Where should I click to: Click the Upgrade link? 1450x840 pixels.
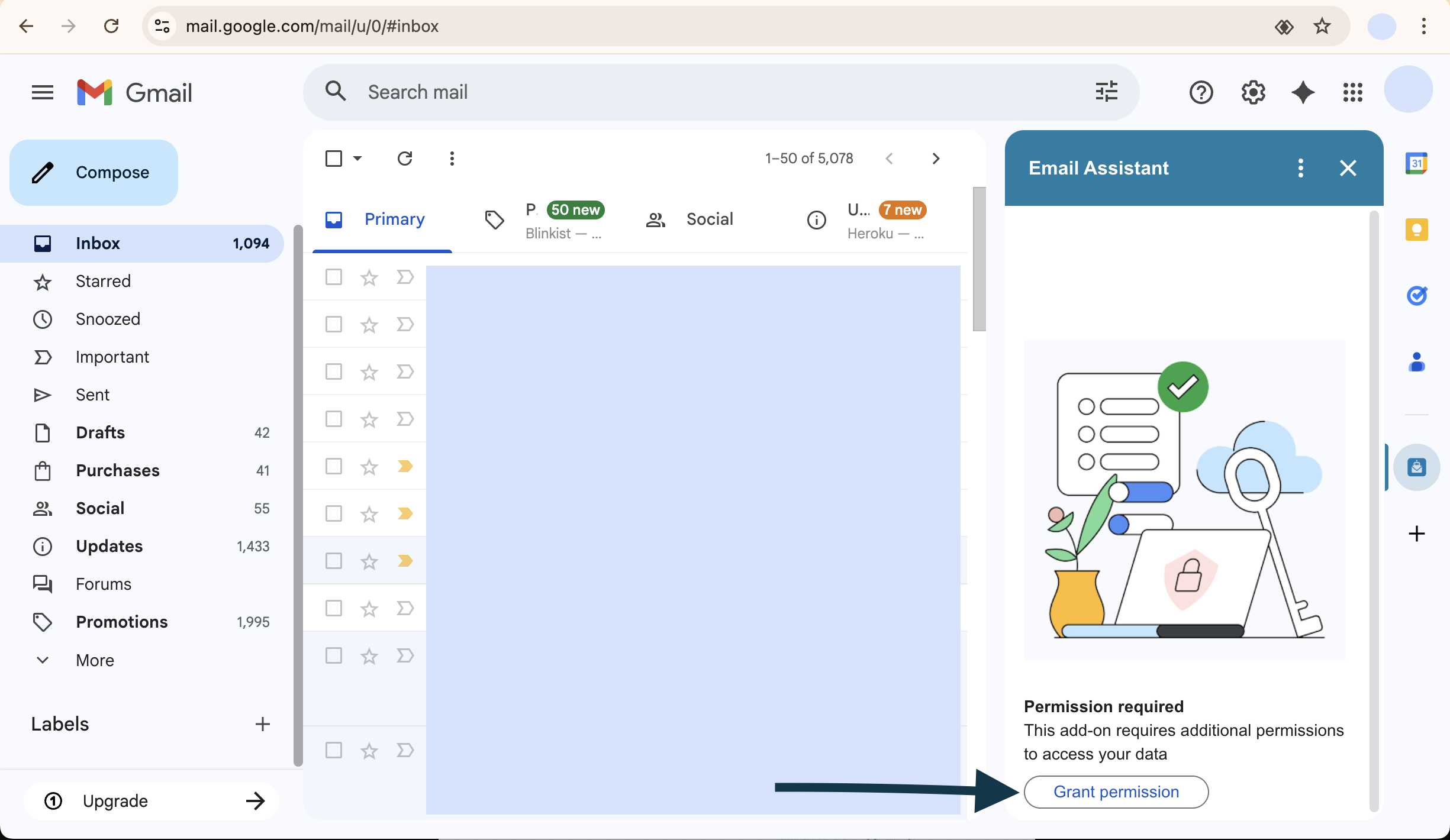click(x=114, y=800)
